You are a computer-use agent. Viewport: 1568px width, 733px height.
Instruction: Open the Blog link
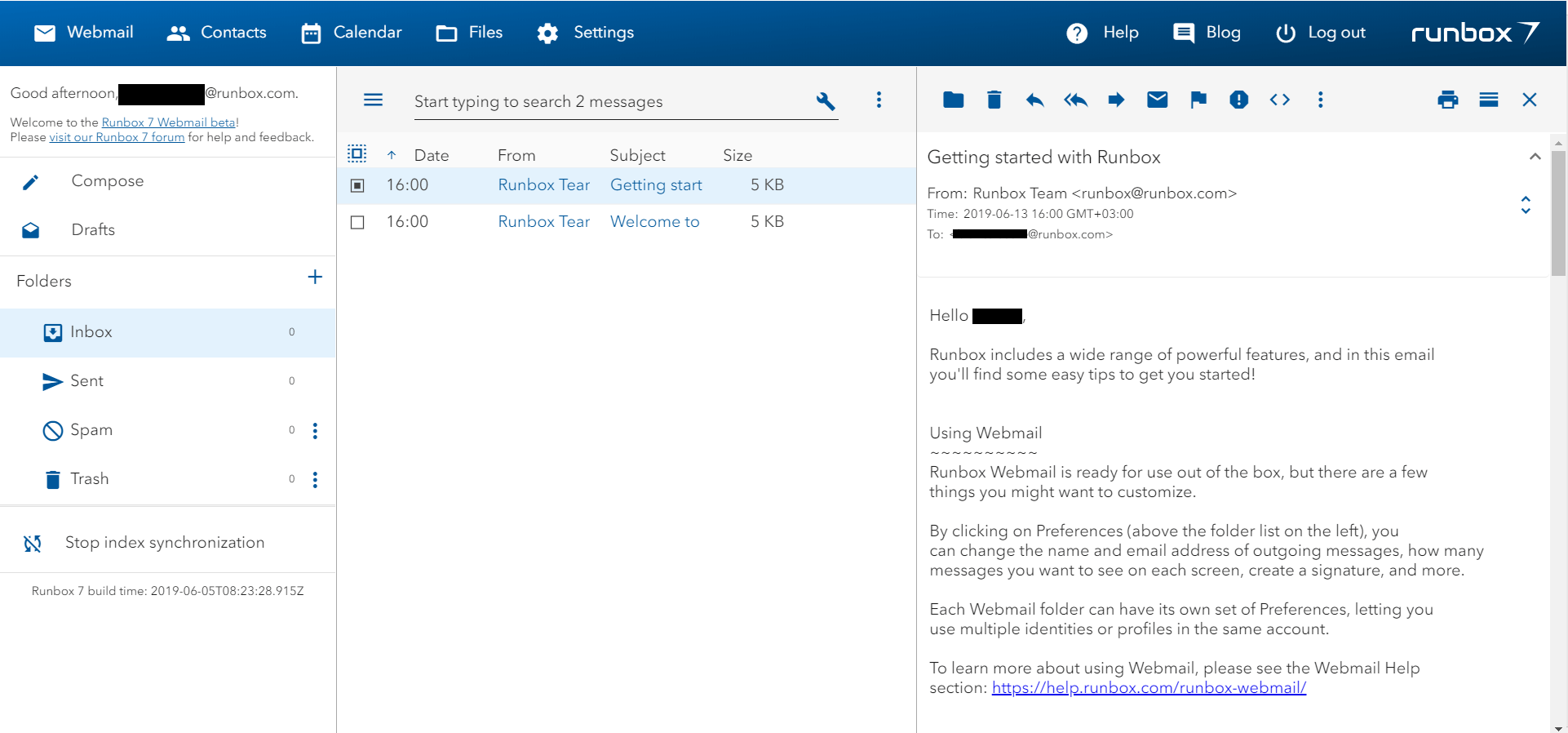pos(1207,33)
